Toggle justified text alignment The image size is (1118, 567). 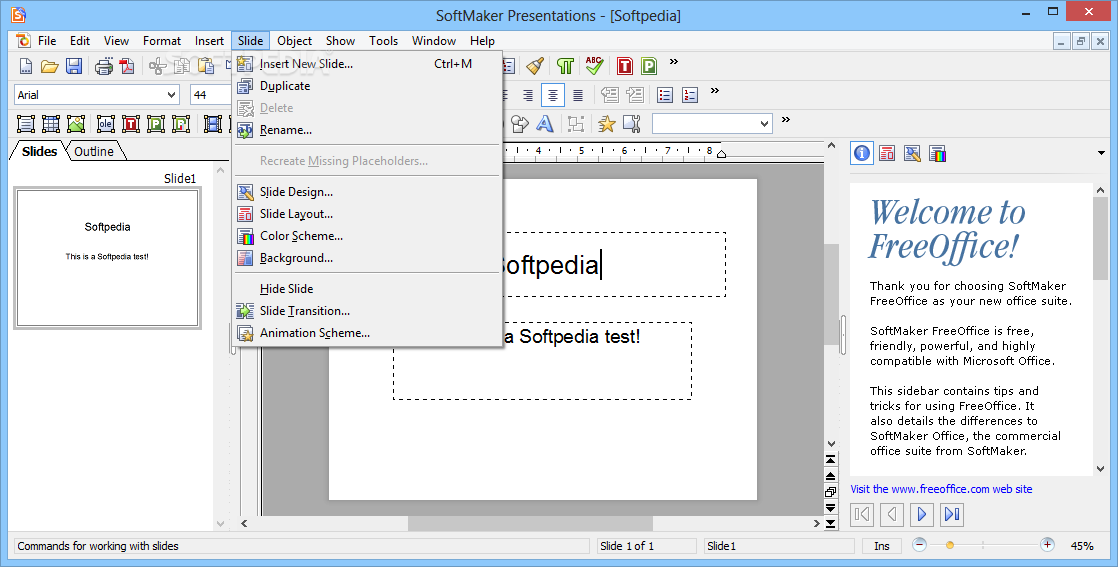pos(578,95)
